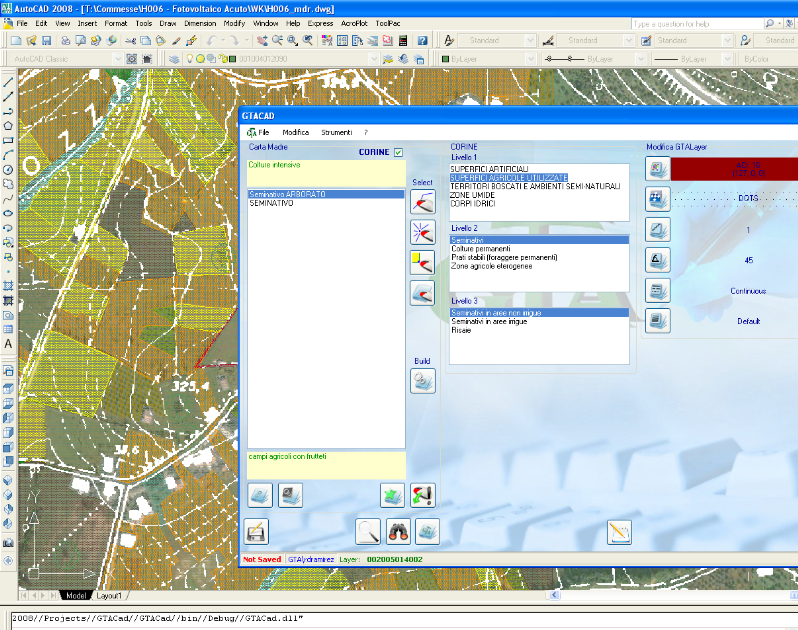Image resolution: width=798 pixels, height=630 pixels.
Task: Click the hatch pattern button beside DOTS
Action: coord(658,199)
